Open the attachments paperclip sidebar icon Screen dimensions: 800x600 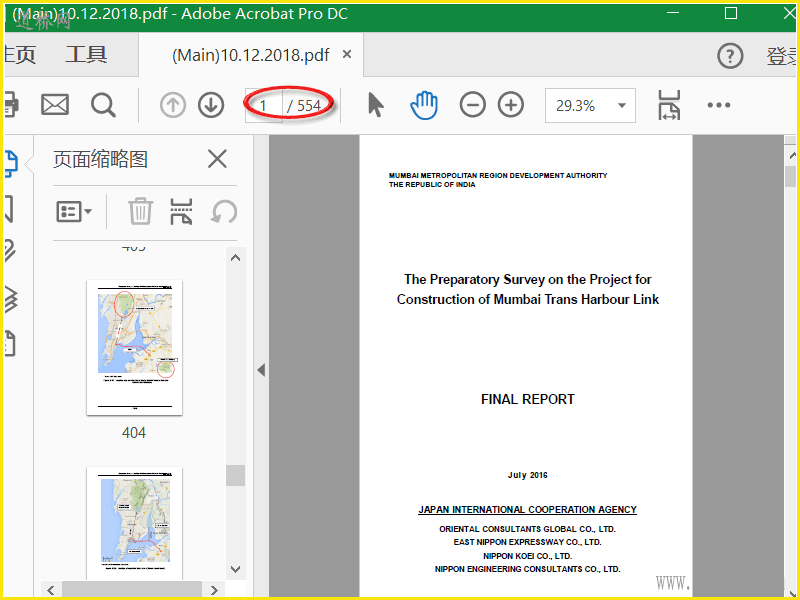pyautogui.click(x=10, y=252)
